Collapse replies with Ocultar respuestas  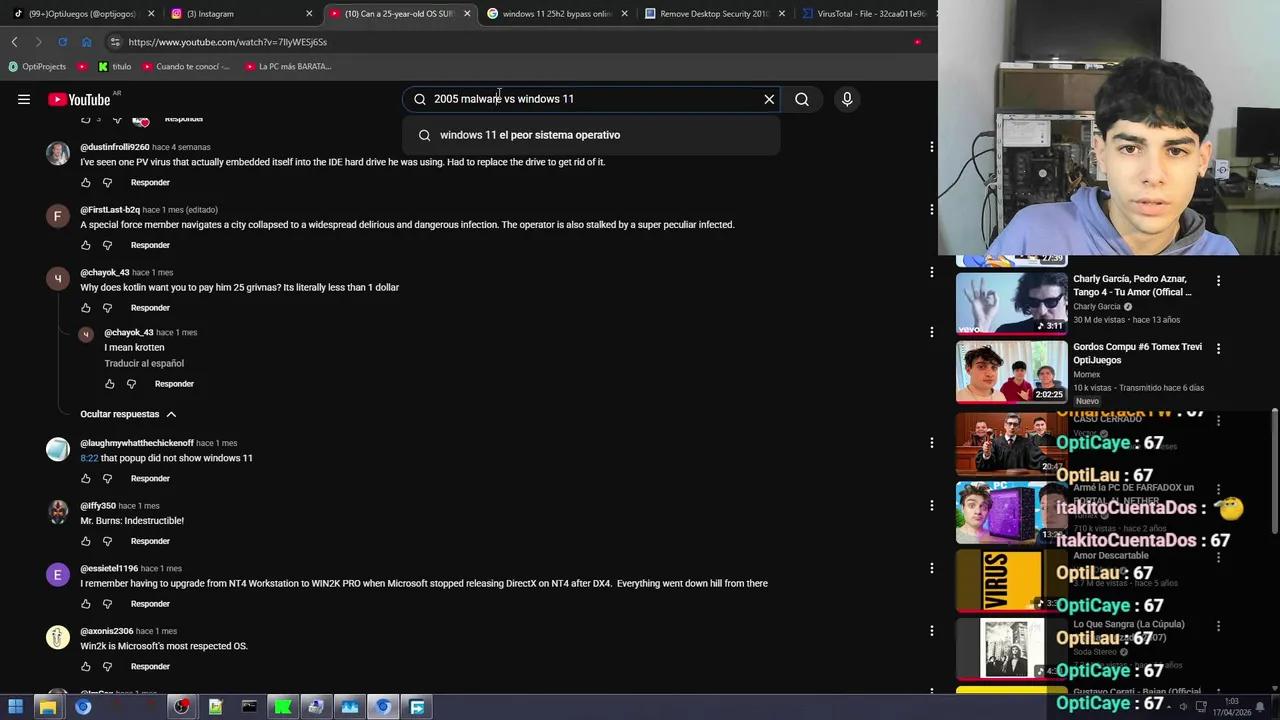tap(128, 414)
